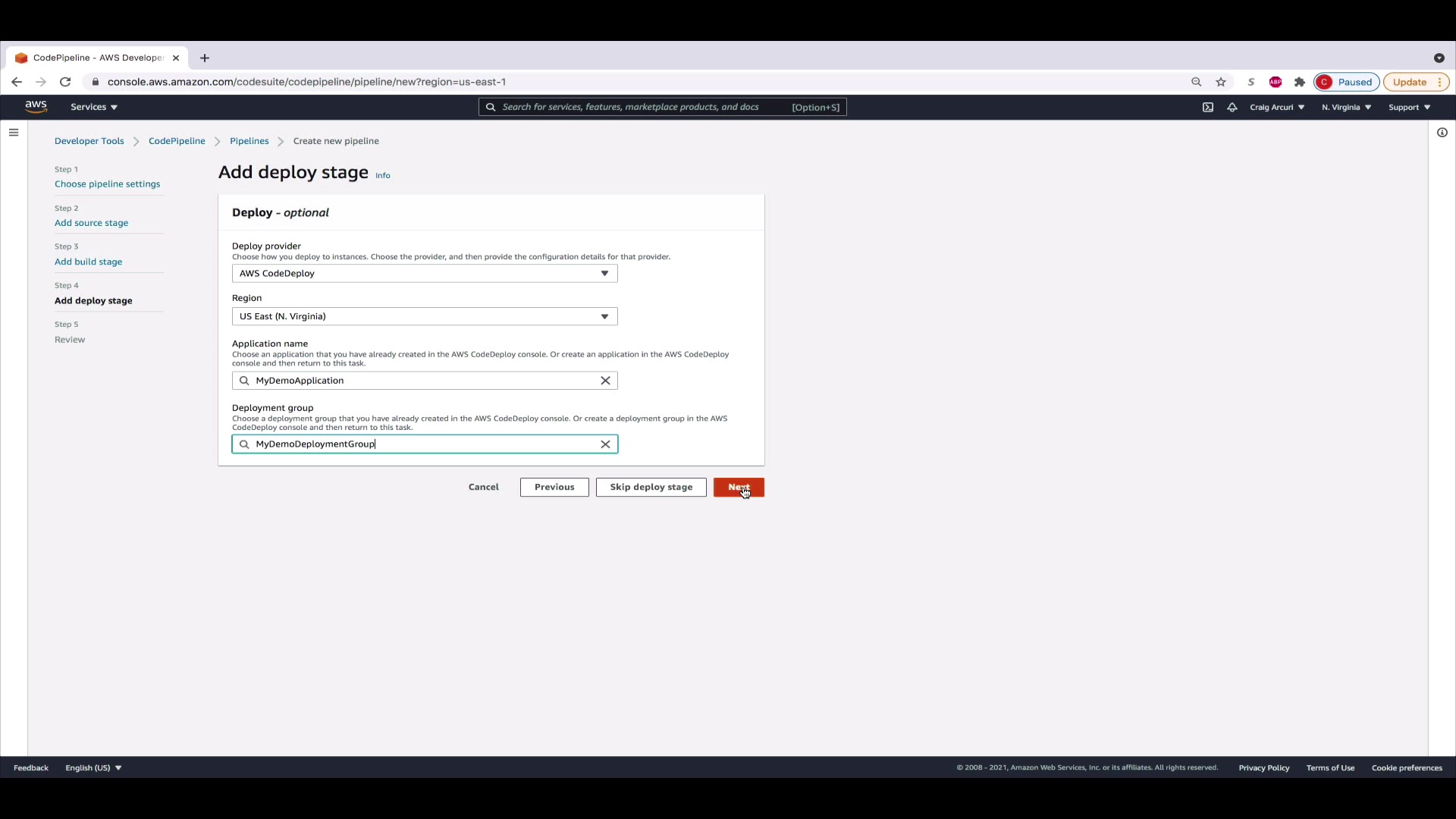Go to Choose pipeline settings step
This screenshot has height=819, width=1456.
pos(107,184)
